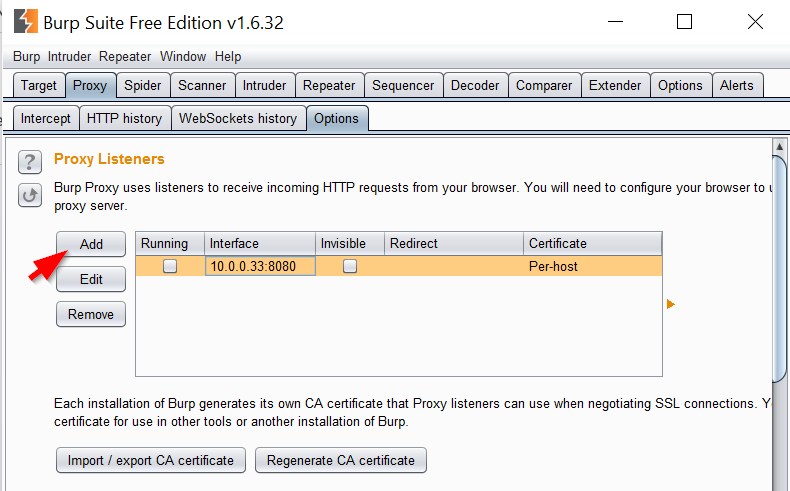The width and height of the screenshot is (790, 491).
Task: Click the vertical scrollbar thumb
Action: point(779,269)
